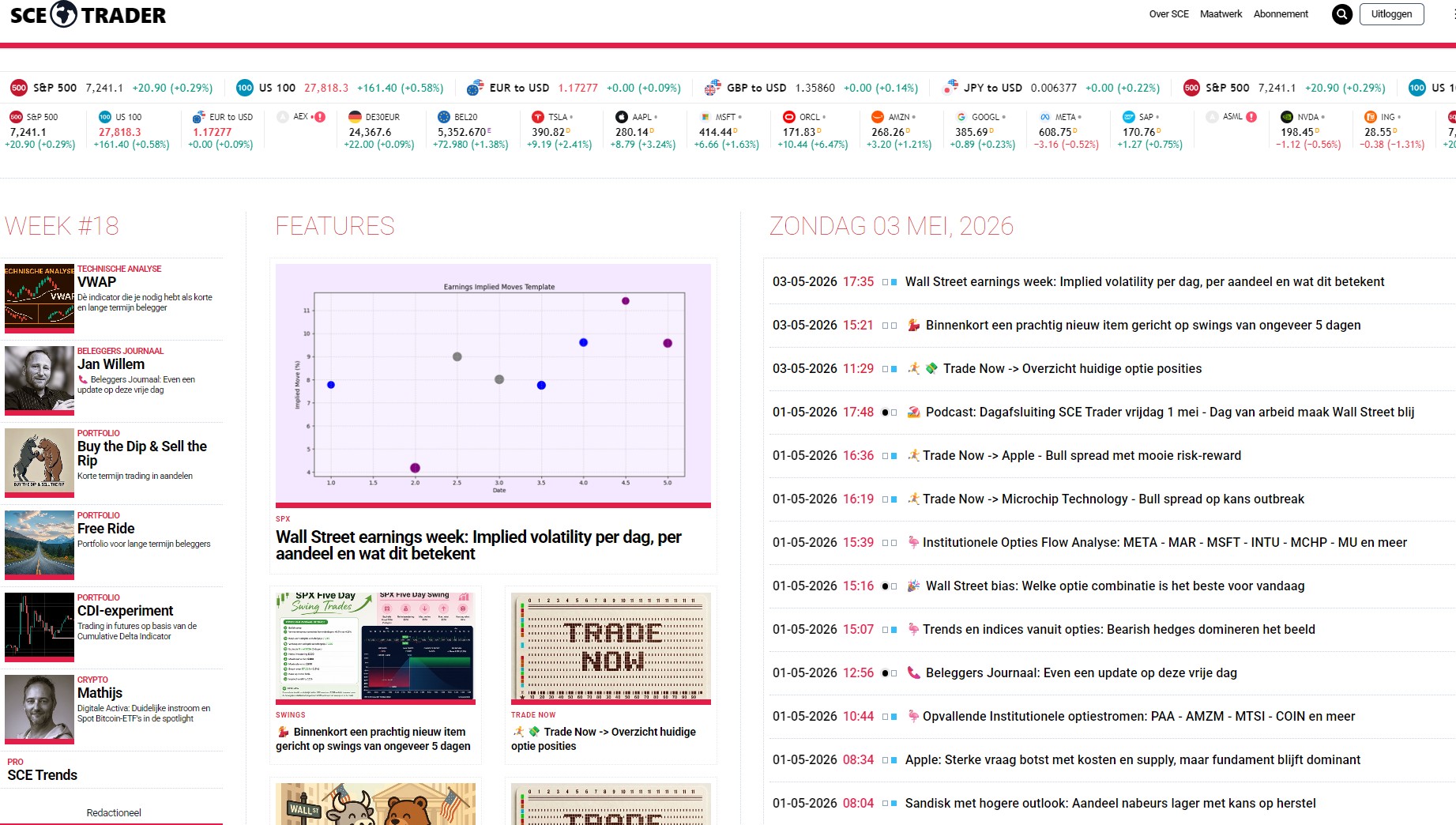1456x825 pixels.
Task: Open Jan Willem Beleggers Journaal portrait
Action: tap(40, 381)
